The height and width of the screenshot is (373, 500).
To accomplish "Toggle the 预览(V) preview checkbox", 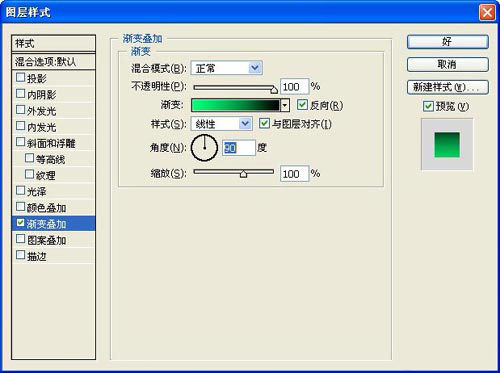I will point(428,107).
